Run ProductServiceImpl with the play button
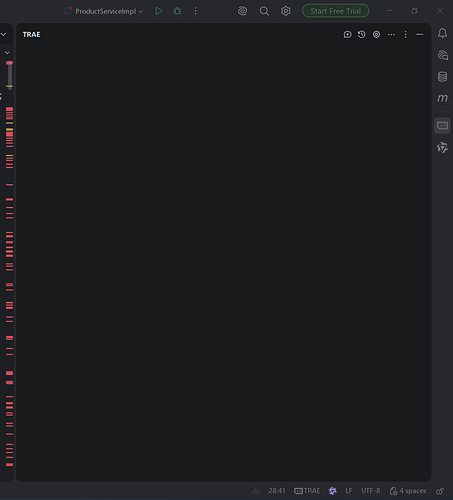This screenshot has height=500, width=453. (159, 11)
